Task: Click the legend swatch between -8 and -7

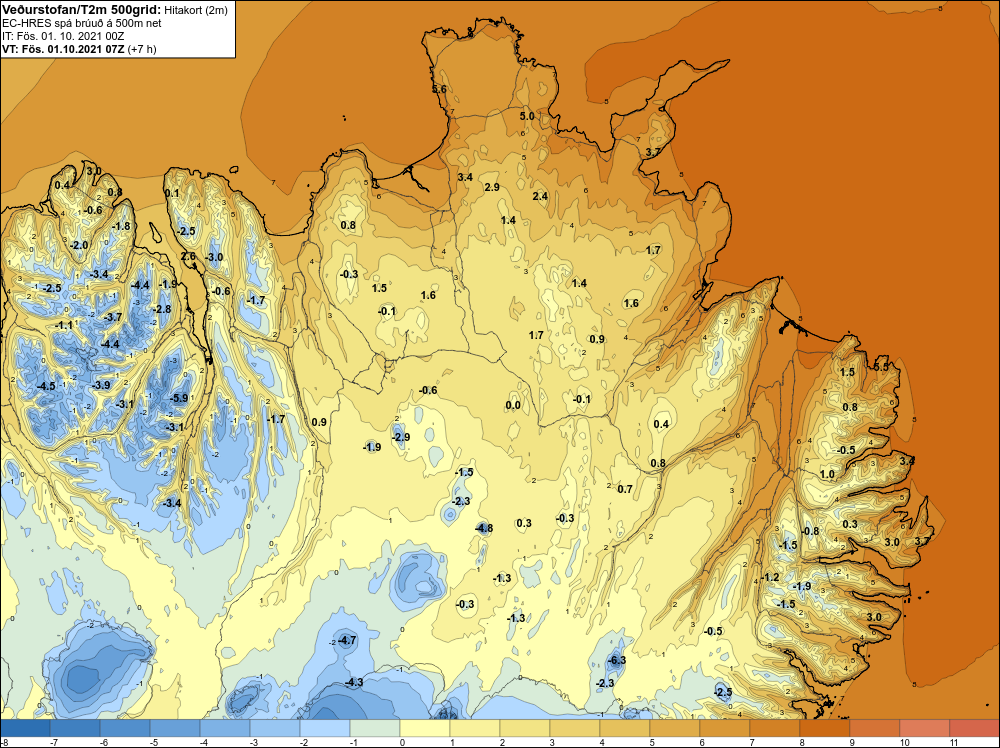Action: pos(25,728)
